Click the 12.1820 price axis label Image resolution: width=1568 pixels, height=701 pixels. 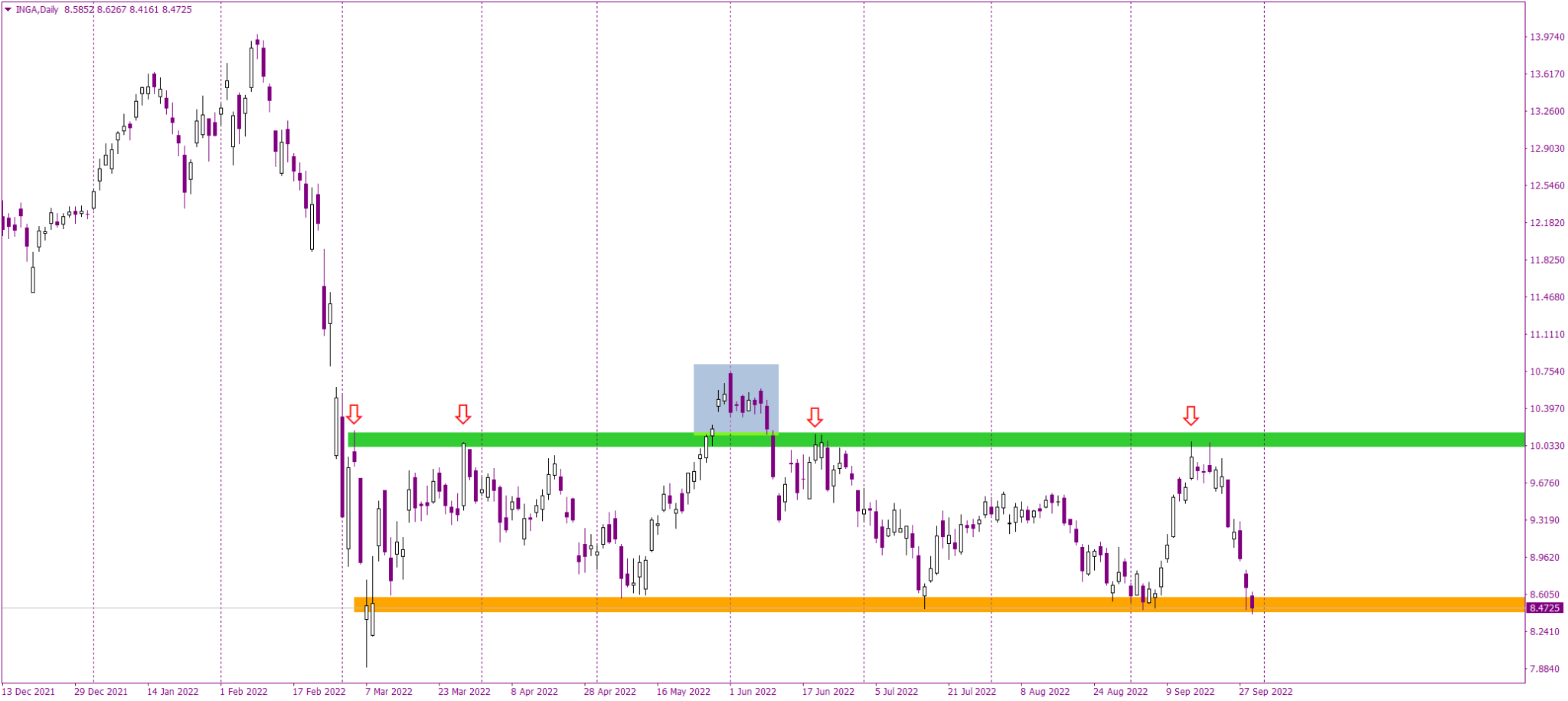pos(1547,223)
